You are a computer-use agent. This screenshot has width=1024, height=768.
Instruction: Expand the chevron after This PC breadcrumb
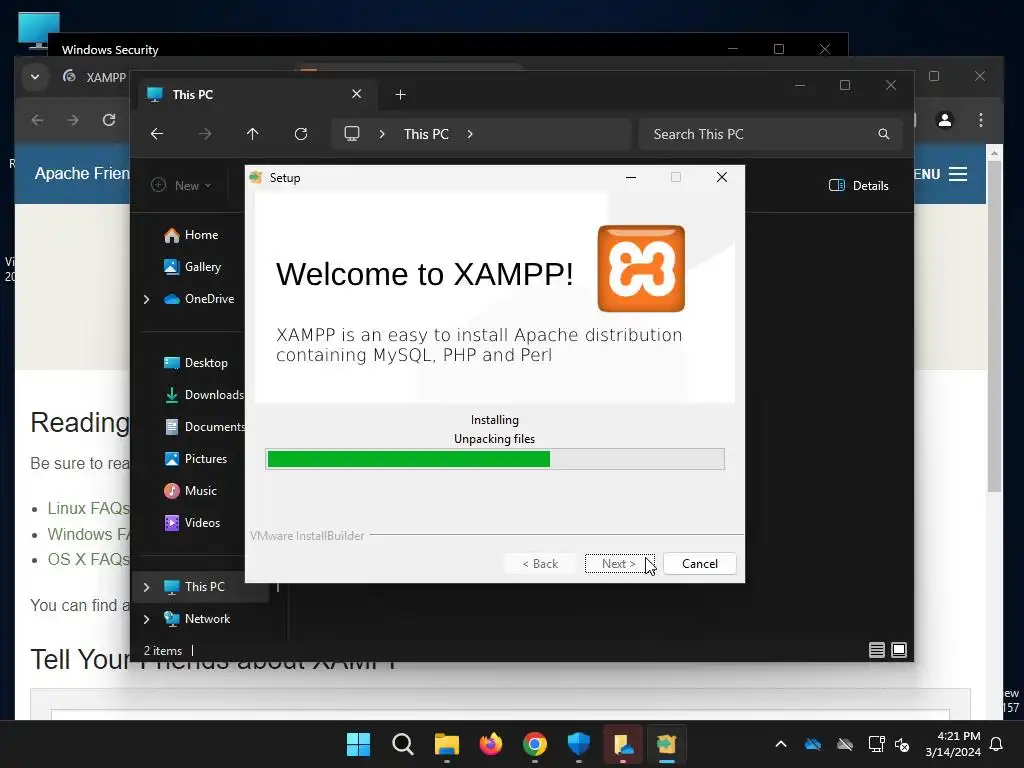coord(470,134)
